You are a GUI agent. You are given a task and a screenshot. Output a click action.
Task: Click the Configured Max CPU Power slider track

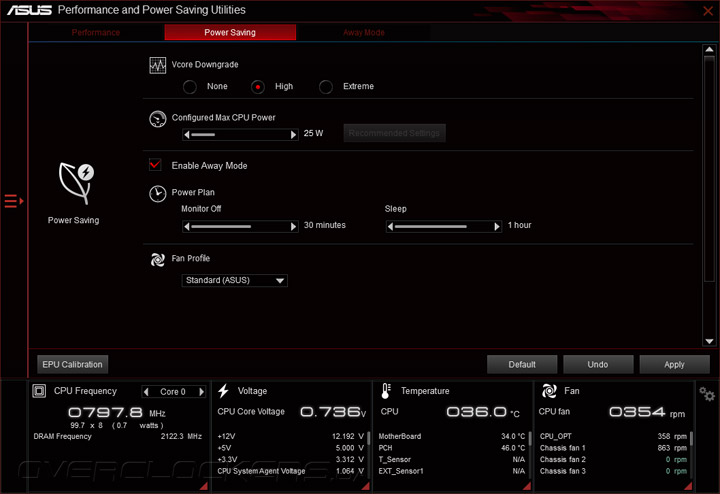pos(240,135)
